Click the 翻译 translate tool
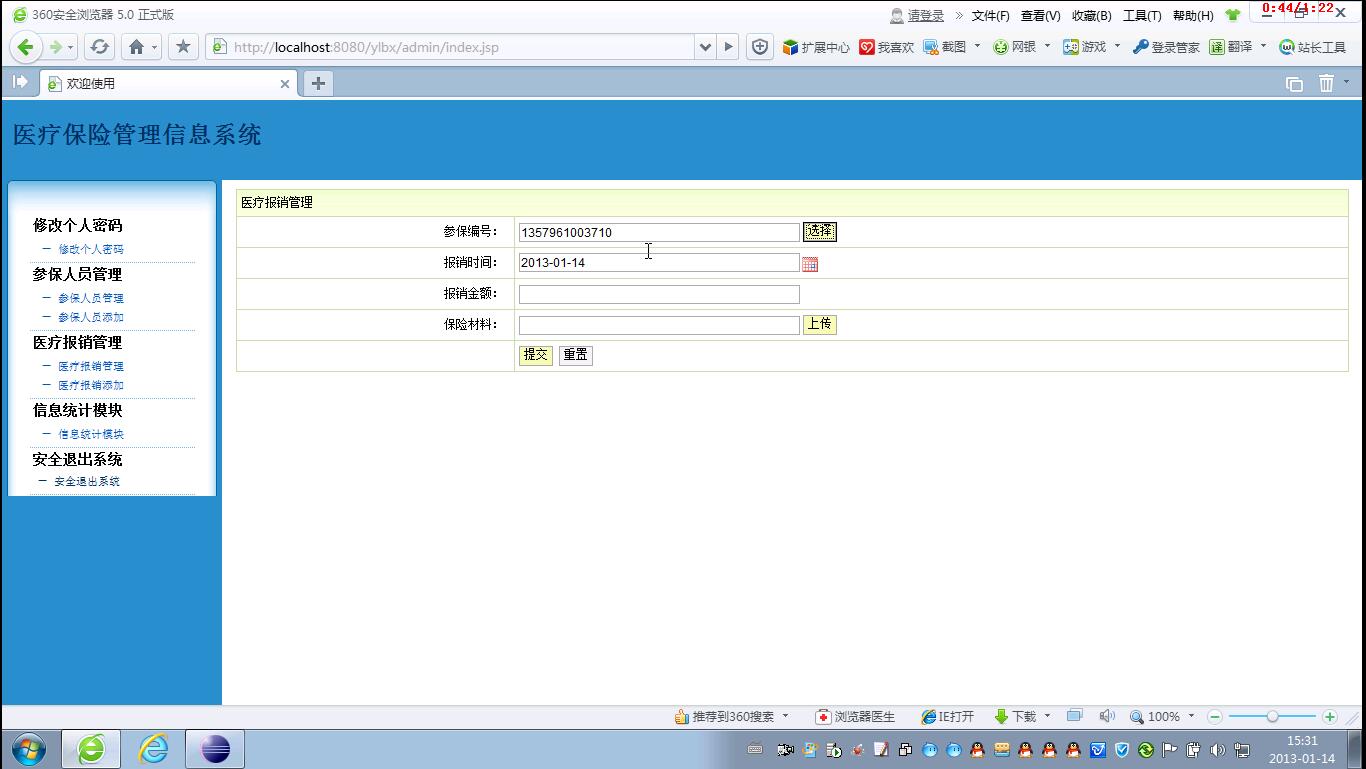1366x769 pixels. tap(1231, 47)
